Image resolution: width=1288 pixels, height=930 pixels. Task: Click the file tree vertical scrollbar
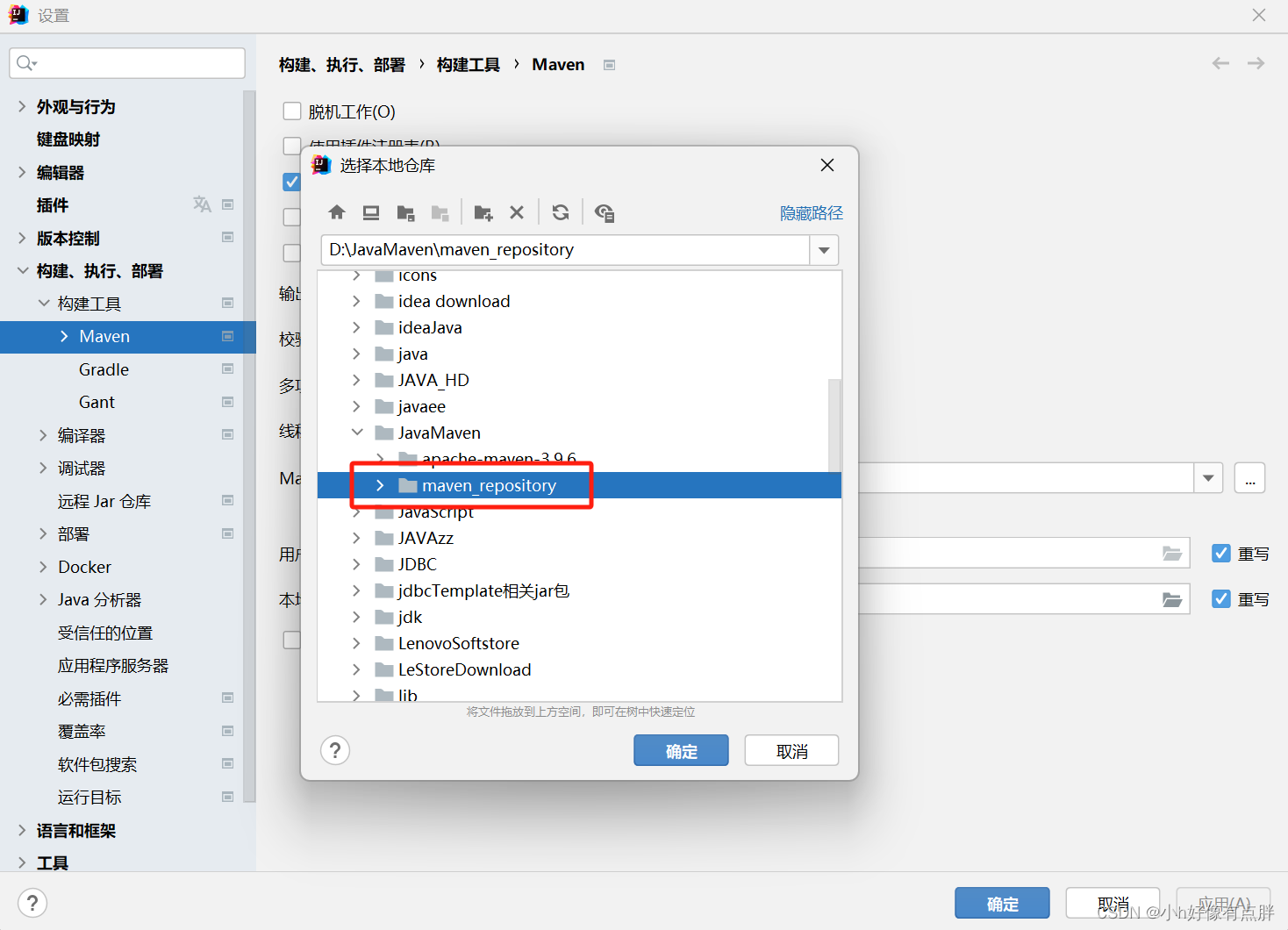(x=834, y=426)
